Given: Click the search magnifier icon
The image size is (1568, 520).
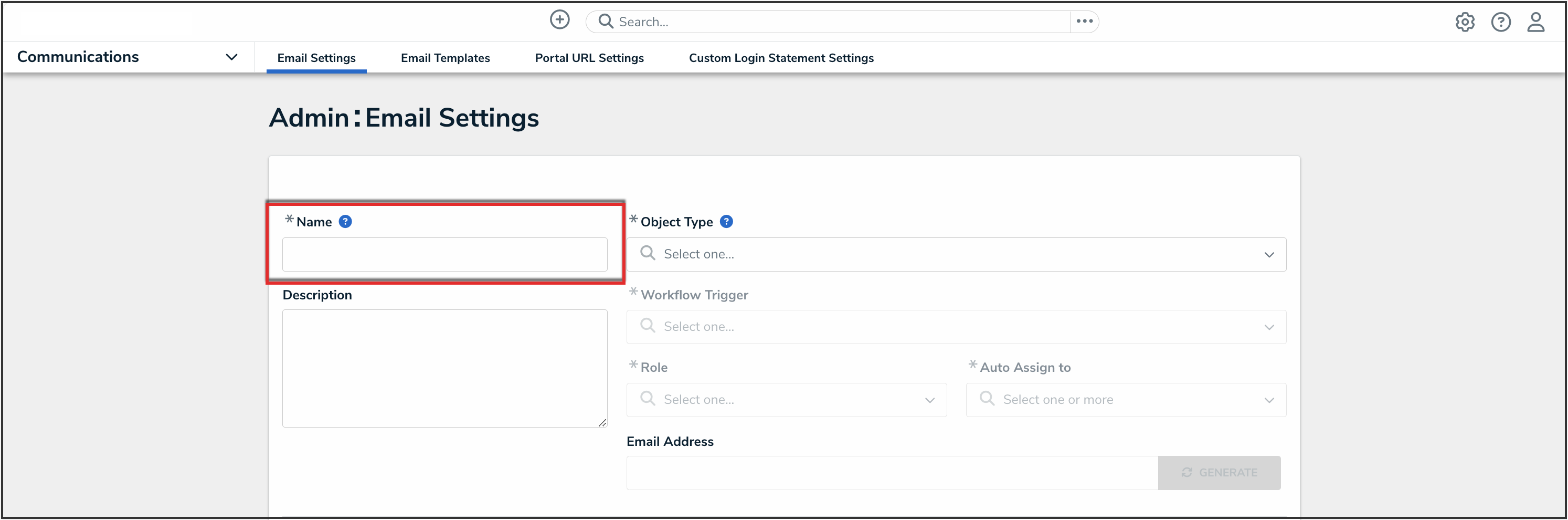Looking at the screenshot, I should [605, 22].
